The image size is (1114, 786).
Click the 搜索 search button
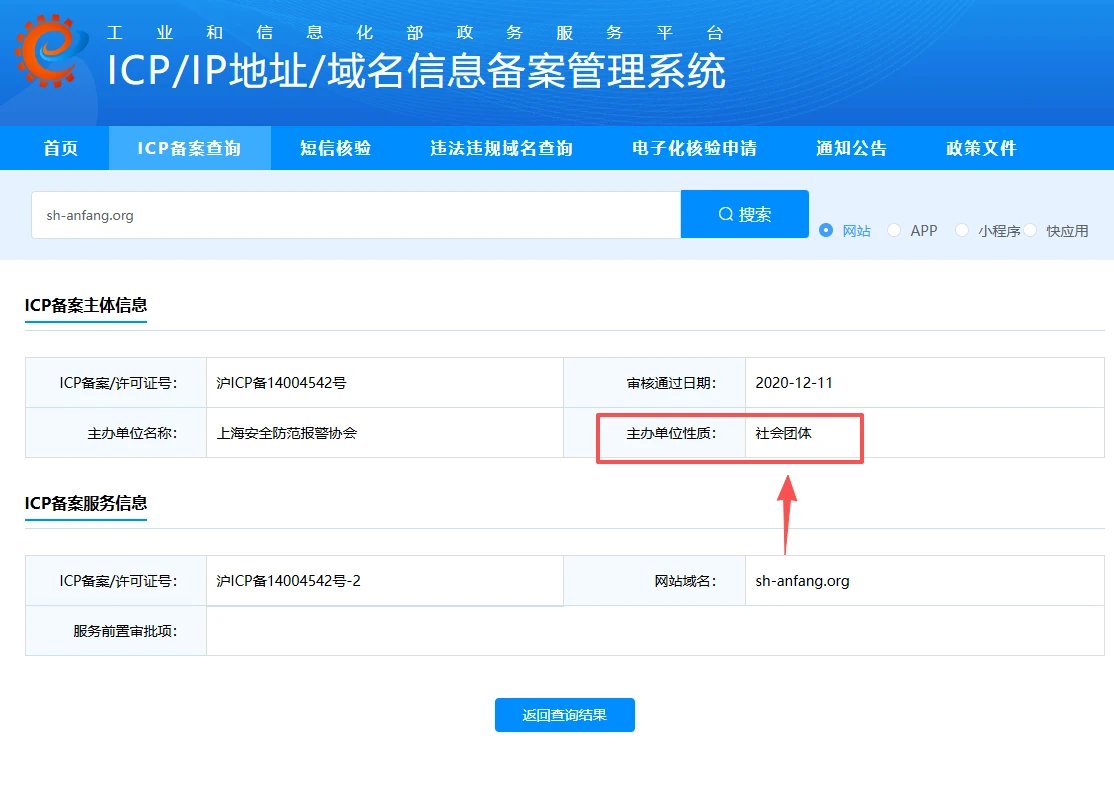745,214
